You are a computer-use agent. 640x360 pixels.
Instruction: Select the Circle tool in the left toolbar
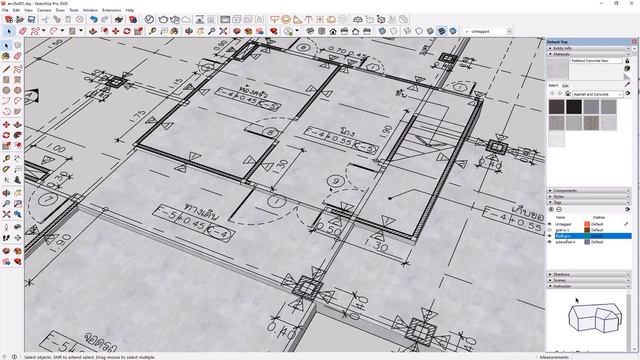[x=6, y=90]
